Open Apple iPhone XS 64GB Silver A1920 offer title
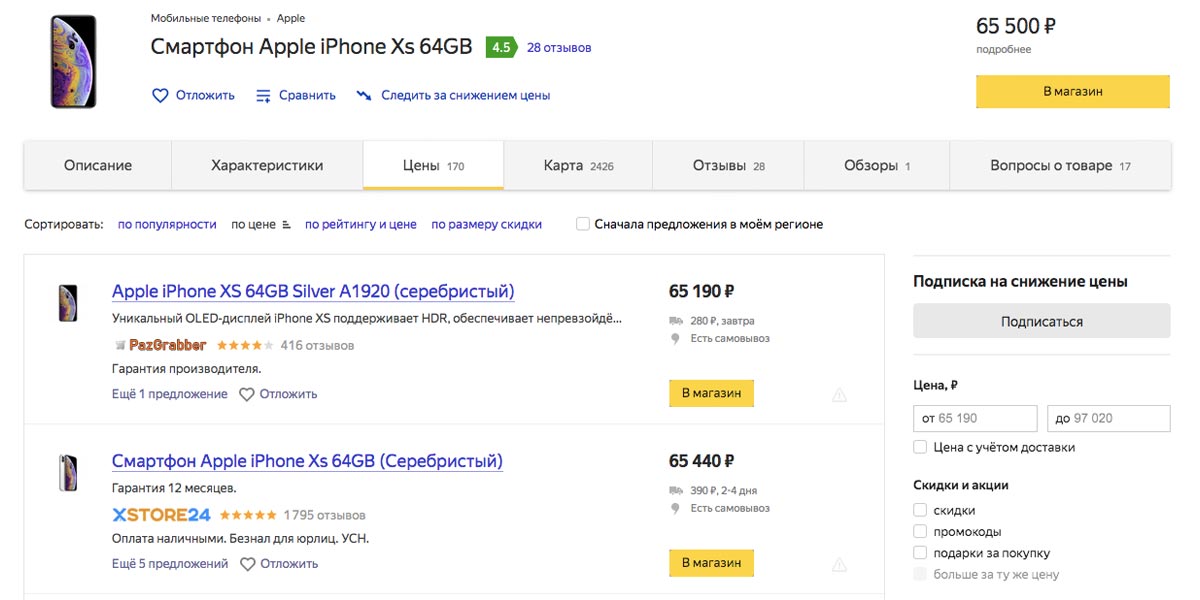The height and width of the screenshot is (600, 1200). (313, 291)
